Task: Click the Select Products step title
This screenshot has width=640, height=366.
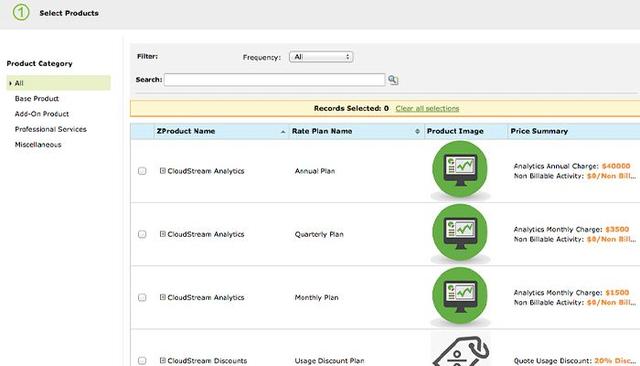Action: 69,13
